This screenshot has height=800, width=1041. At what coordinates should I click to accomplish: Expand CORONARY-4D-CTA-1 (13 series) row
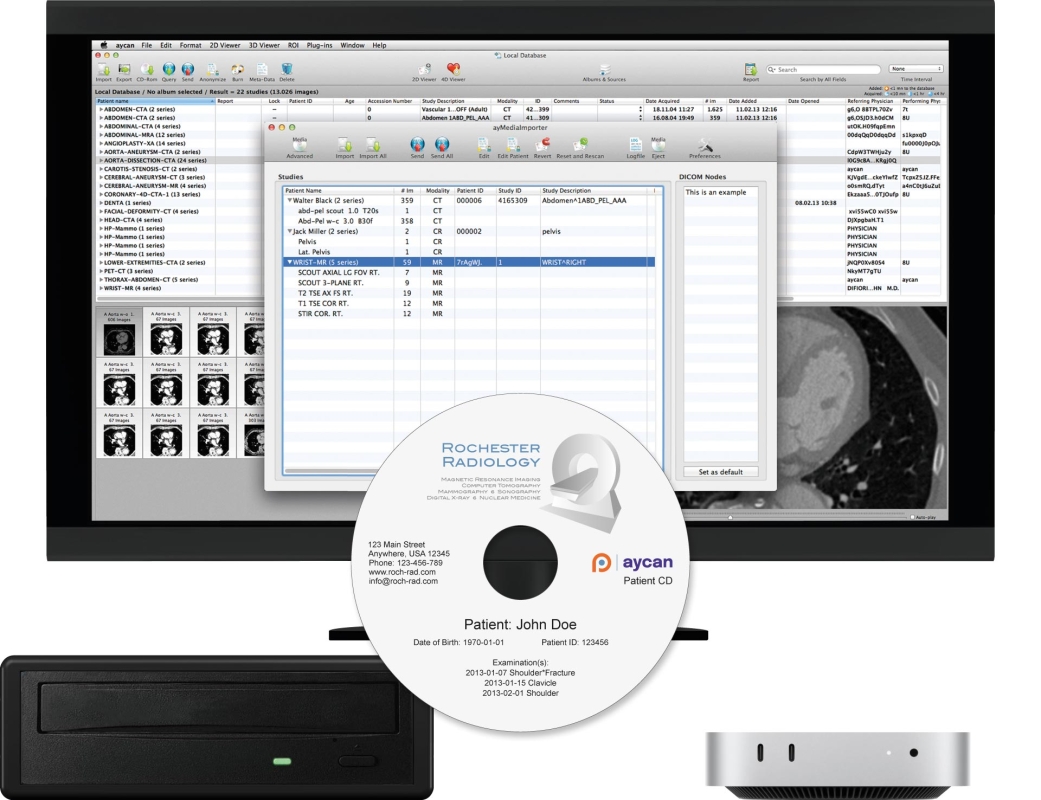click(101, 195)
